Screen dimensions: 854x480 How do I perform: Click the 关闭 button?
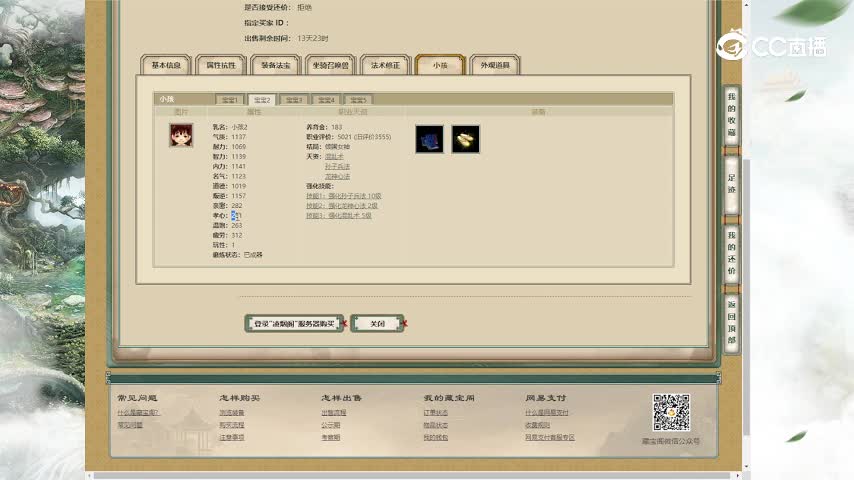point(377,324)
